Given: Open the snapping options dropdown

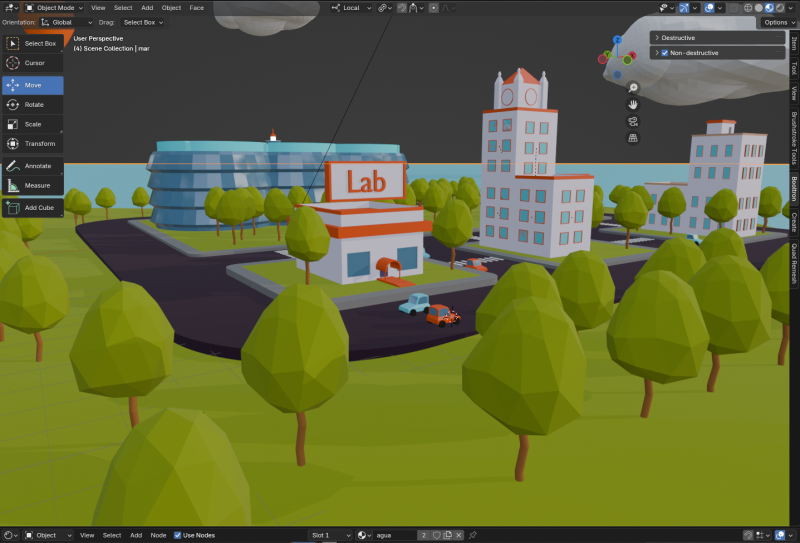Looking at the screenshot, I should 416,8.
